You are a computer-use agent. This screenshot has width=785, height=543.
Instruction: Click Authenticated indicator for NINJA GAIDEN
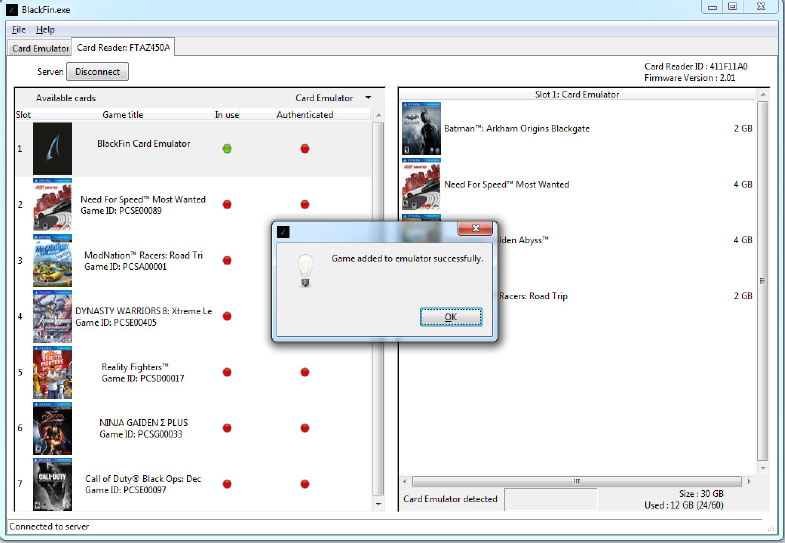coord(304,428)
